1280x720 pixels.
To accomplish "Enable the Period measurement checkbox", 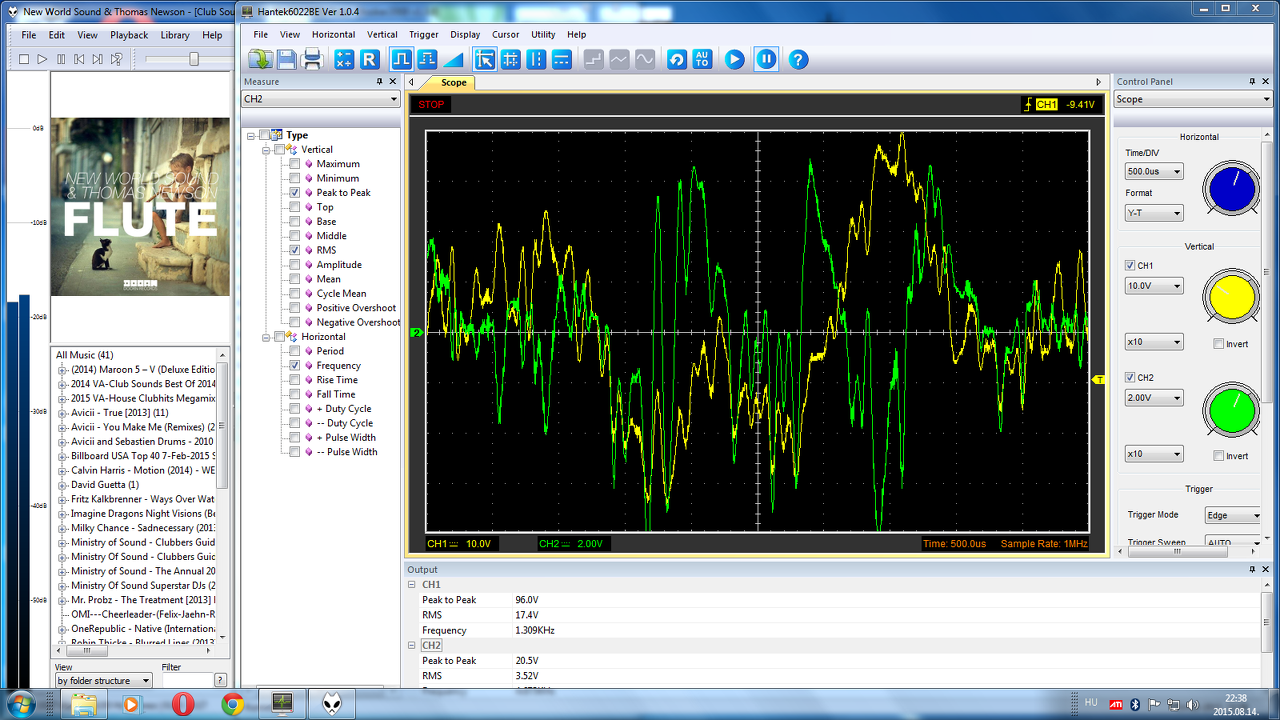I will [x=295, y=351].
